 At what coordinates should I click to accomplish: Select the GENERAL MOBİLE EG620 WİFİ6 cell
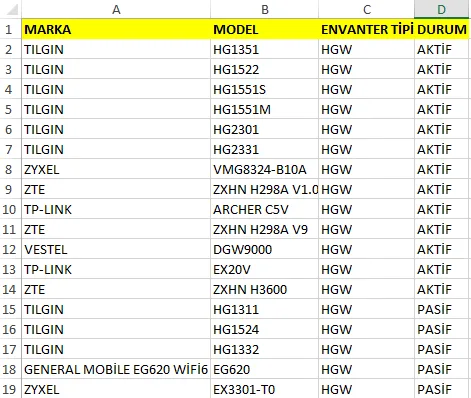[x=116, y=369]
